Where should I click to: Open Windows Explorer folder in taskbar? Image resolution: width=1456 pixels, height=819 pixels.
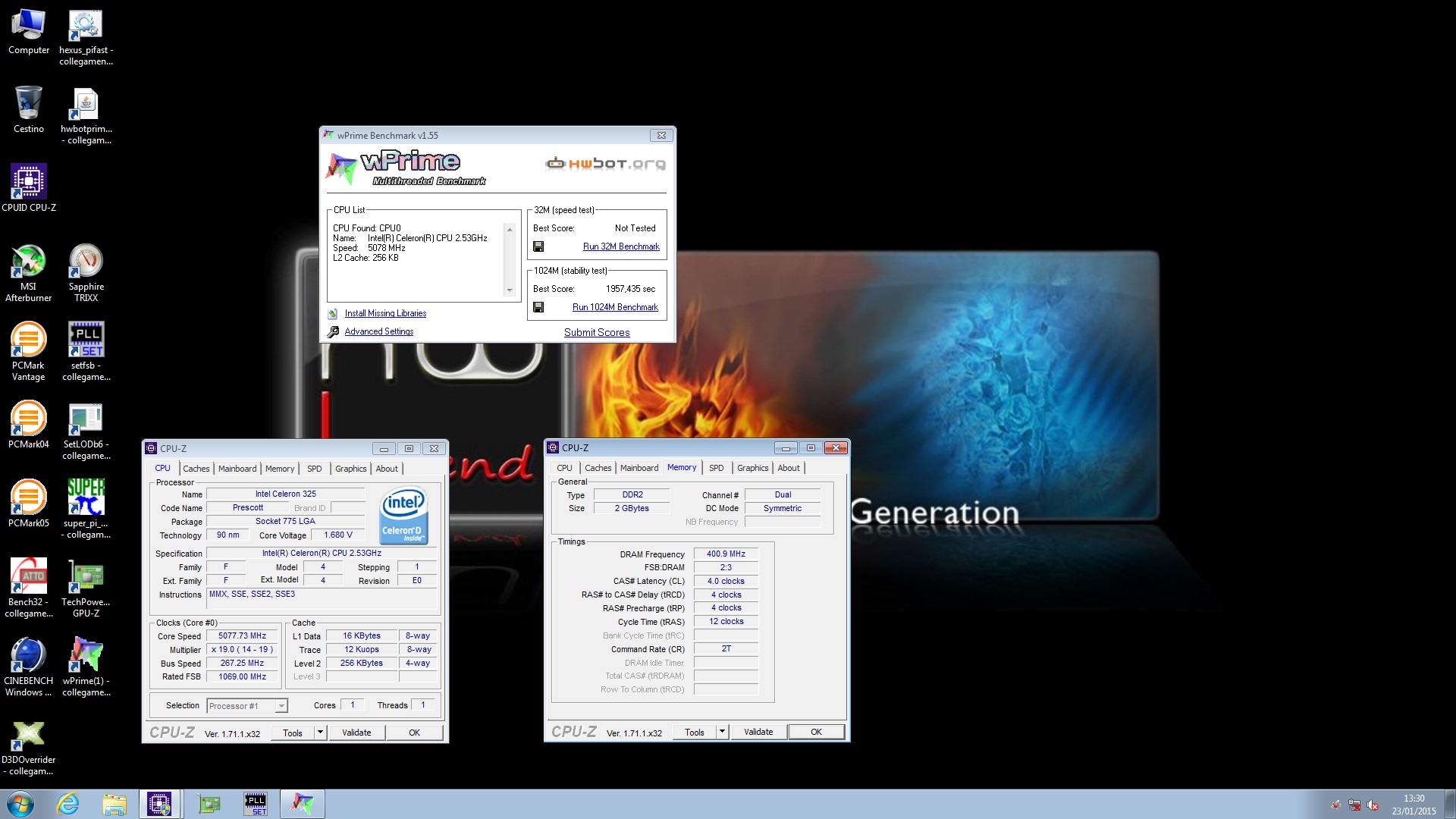click(x=114, y=804)
